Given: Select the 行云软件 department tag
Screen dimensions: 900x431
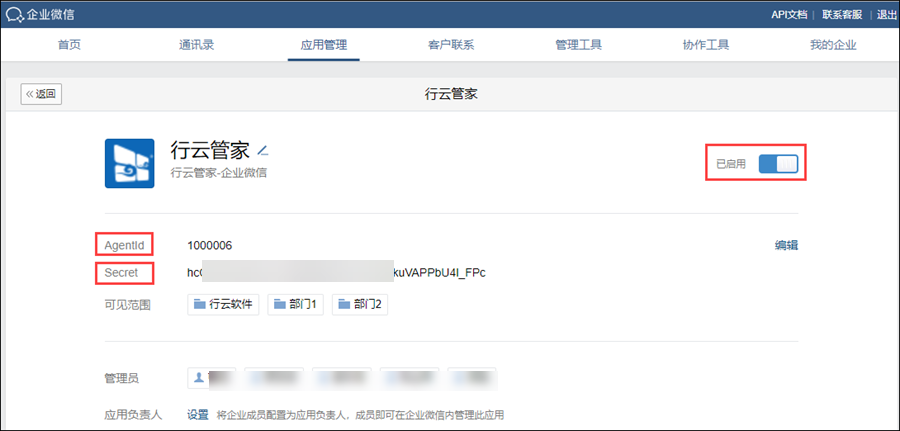Looking at the screenshot, I should [x=223, y=305].
